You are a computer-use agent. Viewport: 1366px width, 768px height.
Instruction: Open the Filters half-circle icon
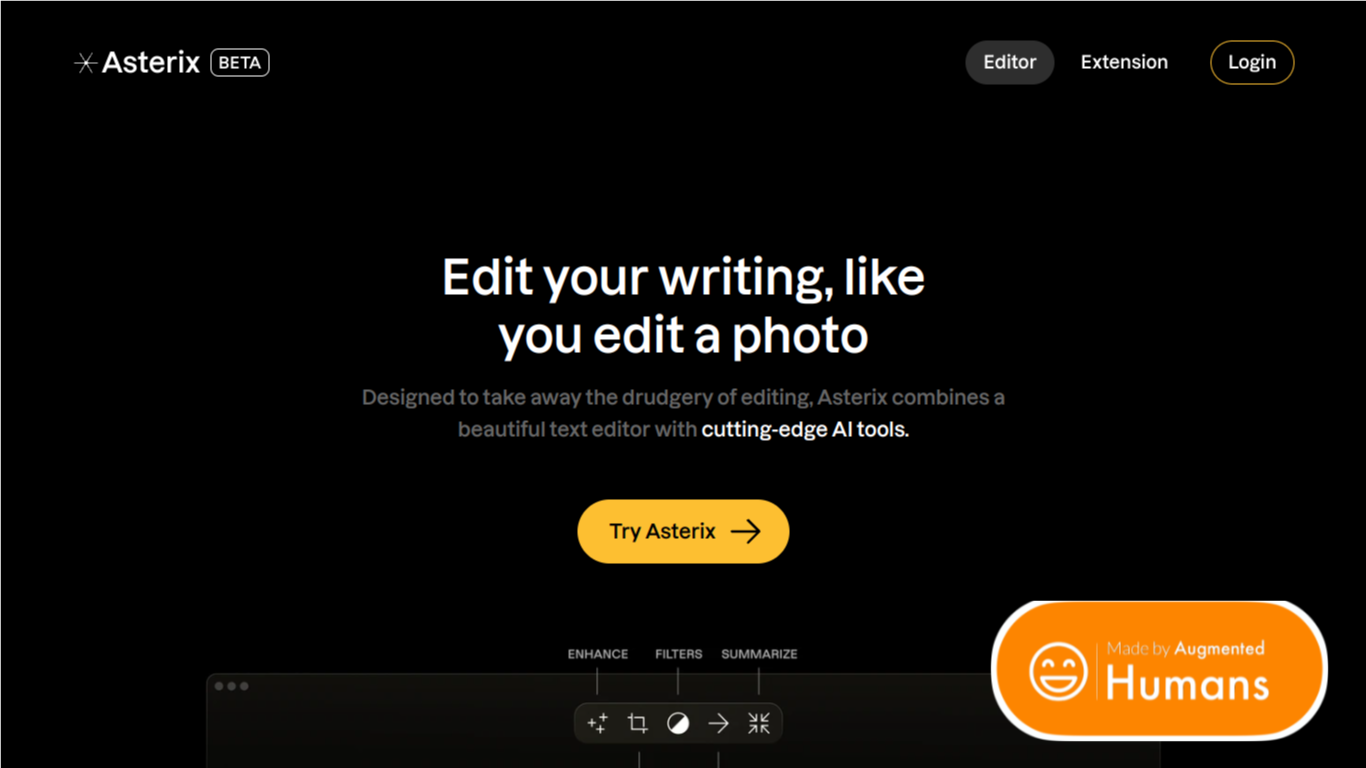pyautogui.click(x=678, y=723)
